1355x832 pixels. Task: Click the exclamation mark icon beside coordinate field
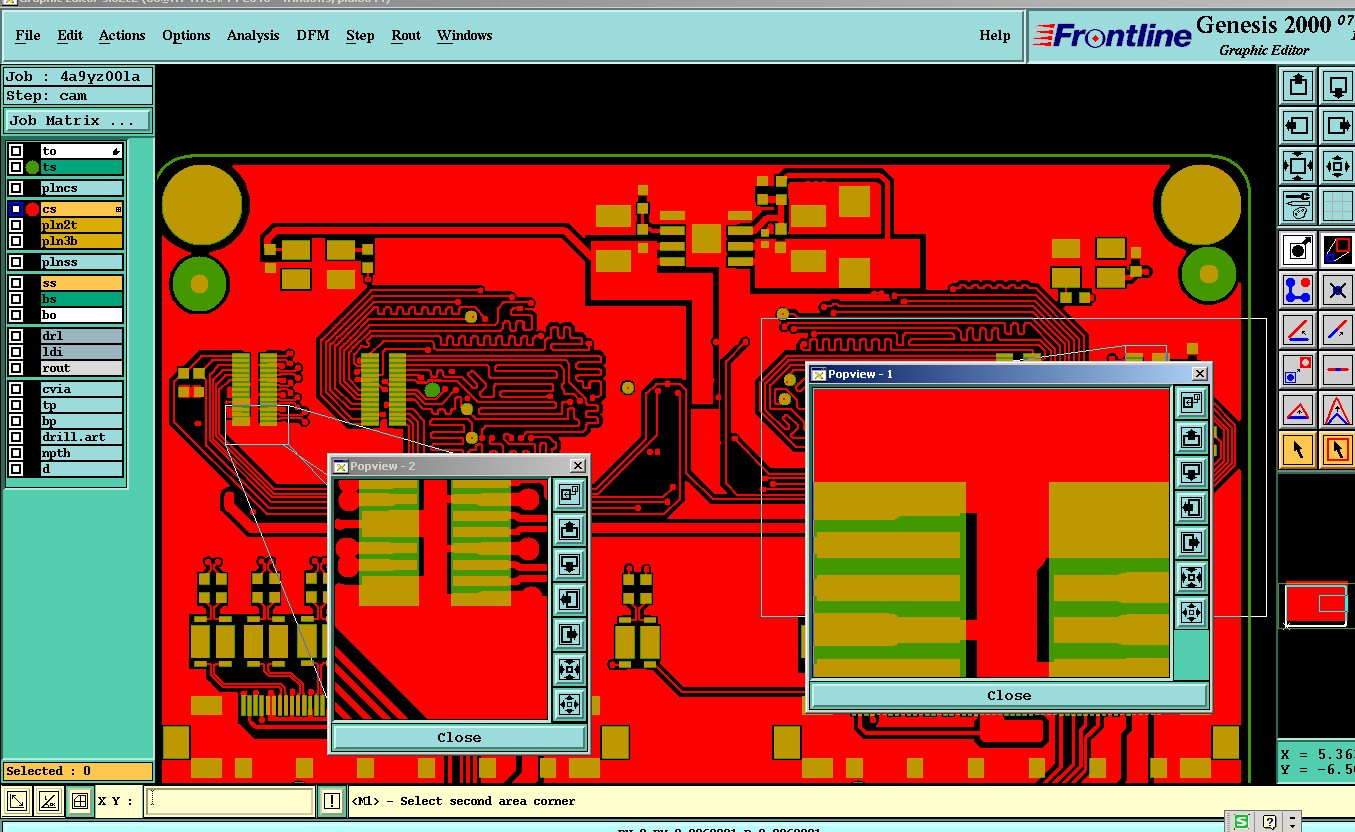tap(332, 801)
